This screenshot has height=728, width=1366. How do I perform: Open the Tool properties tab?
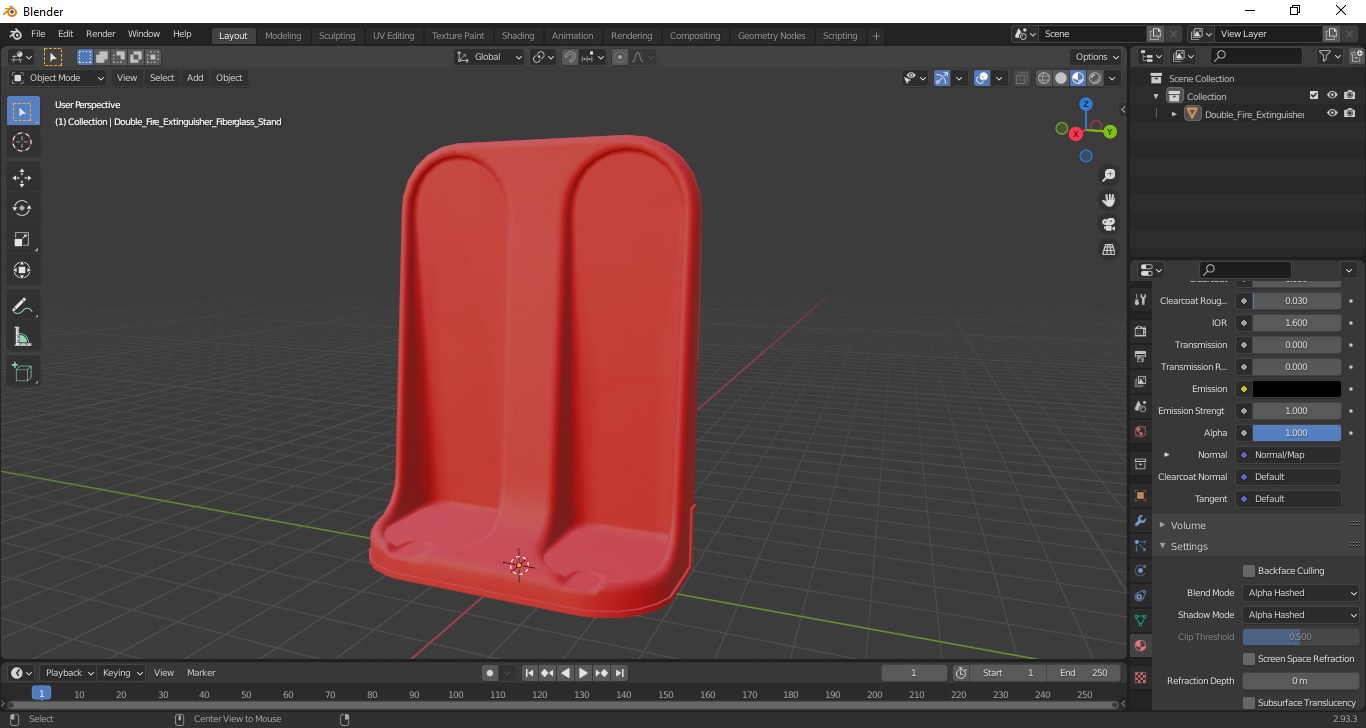tap(1140, 300)
